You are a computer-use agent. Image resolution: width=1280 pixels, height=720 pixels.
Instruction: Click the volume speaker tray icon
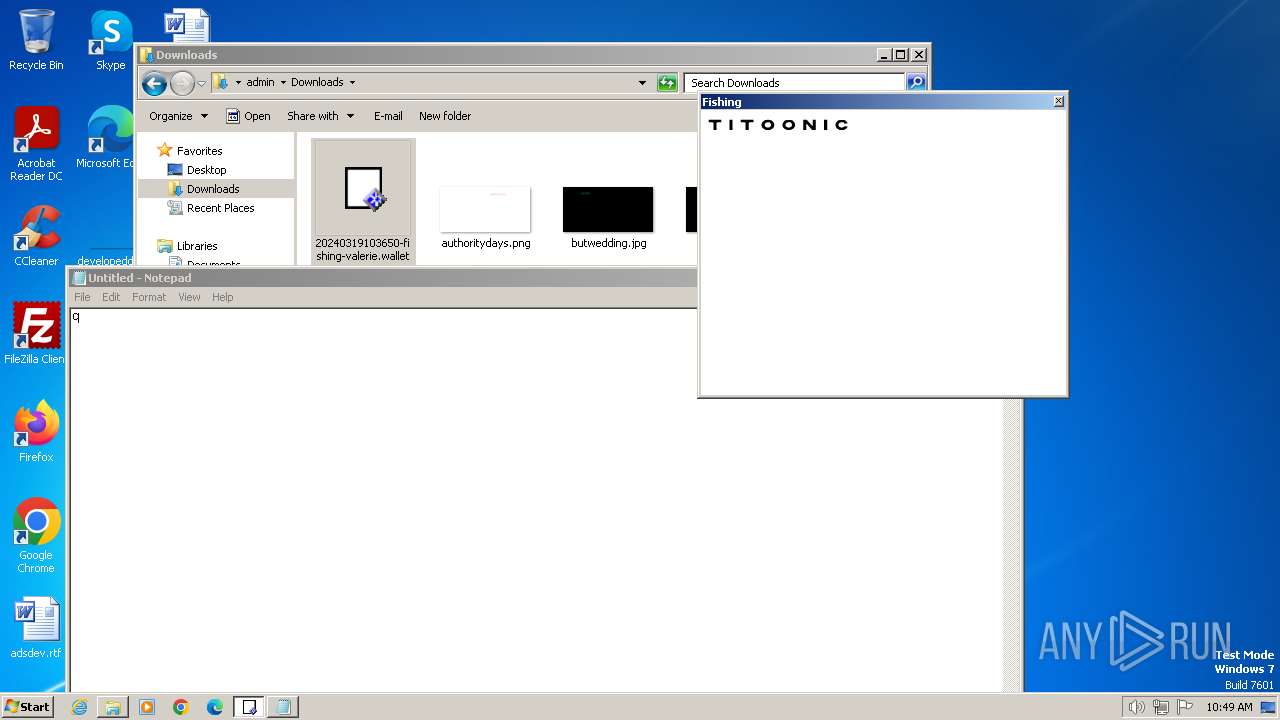(1136, 707)
